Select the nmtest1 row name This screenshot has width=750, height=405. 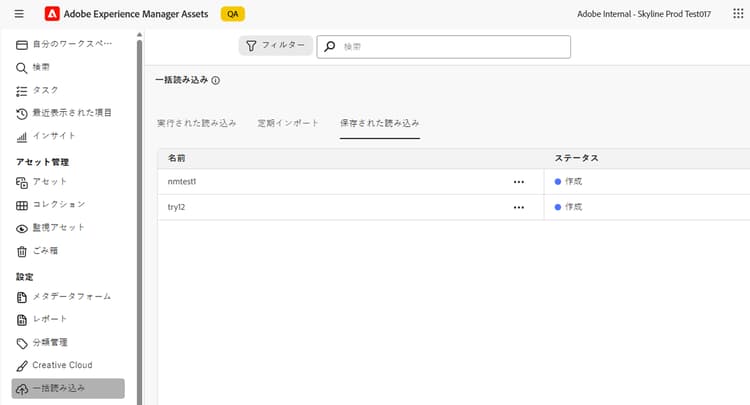tap(182, 182)
